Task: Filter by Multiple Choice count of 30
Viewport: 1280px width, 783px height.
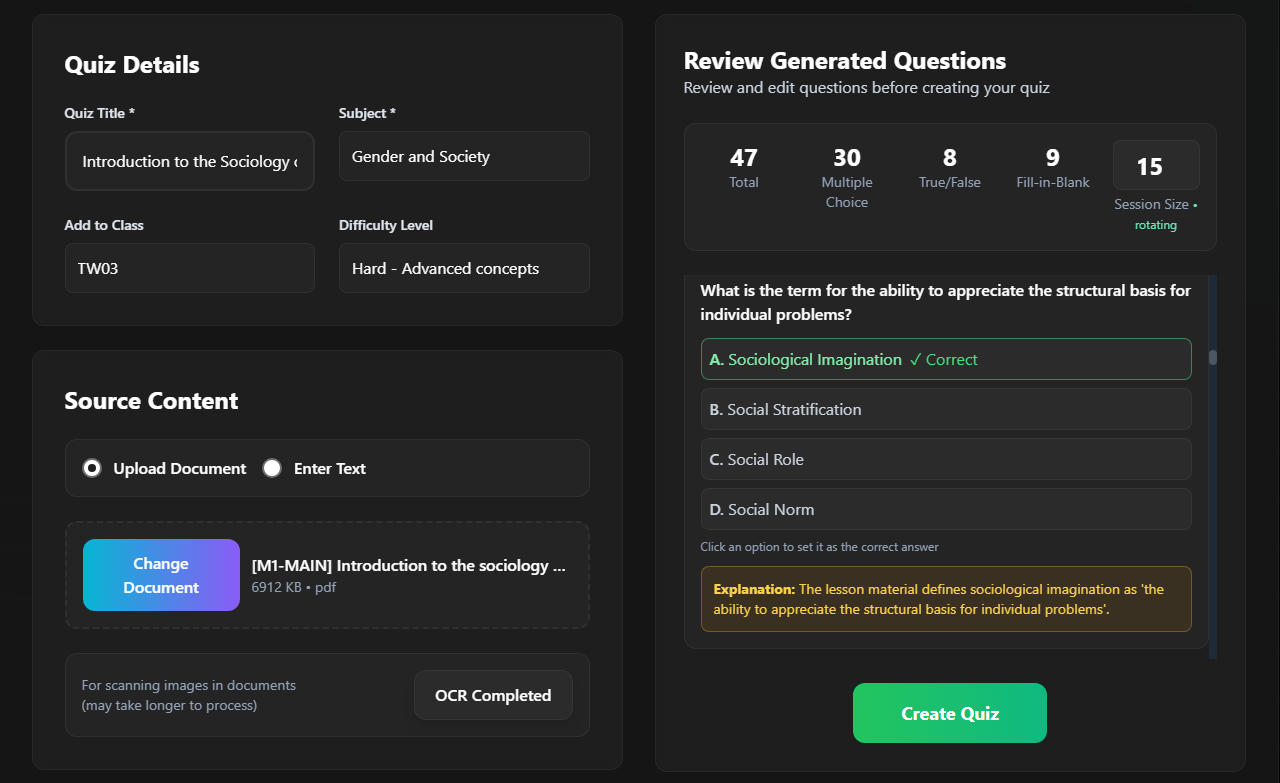Action: [847, 168]
